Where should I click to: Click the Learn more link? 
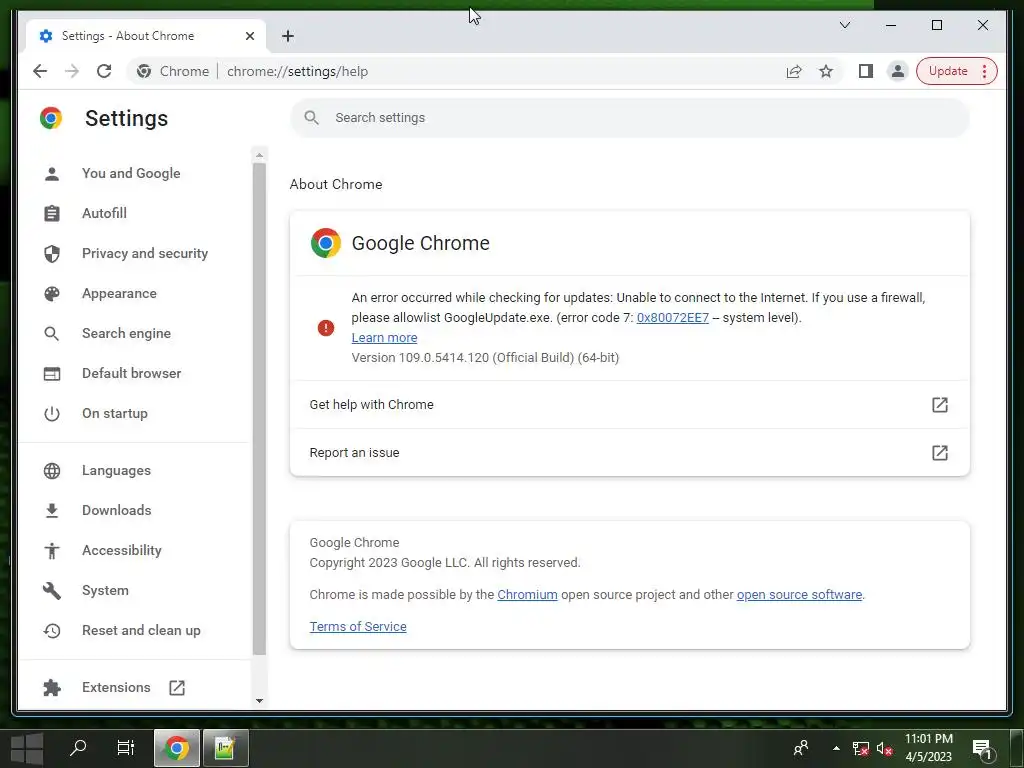point(384,338)
